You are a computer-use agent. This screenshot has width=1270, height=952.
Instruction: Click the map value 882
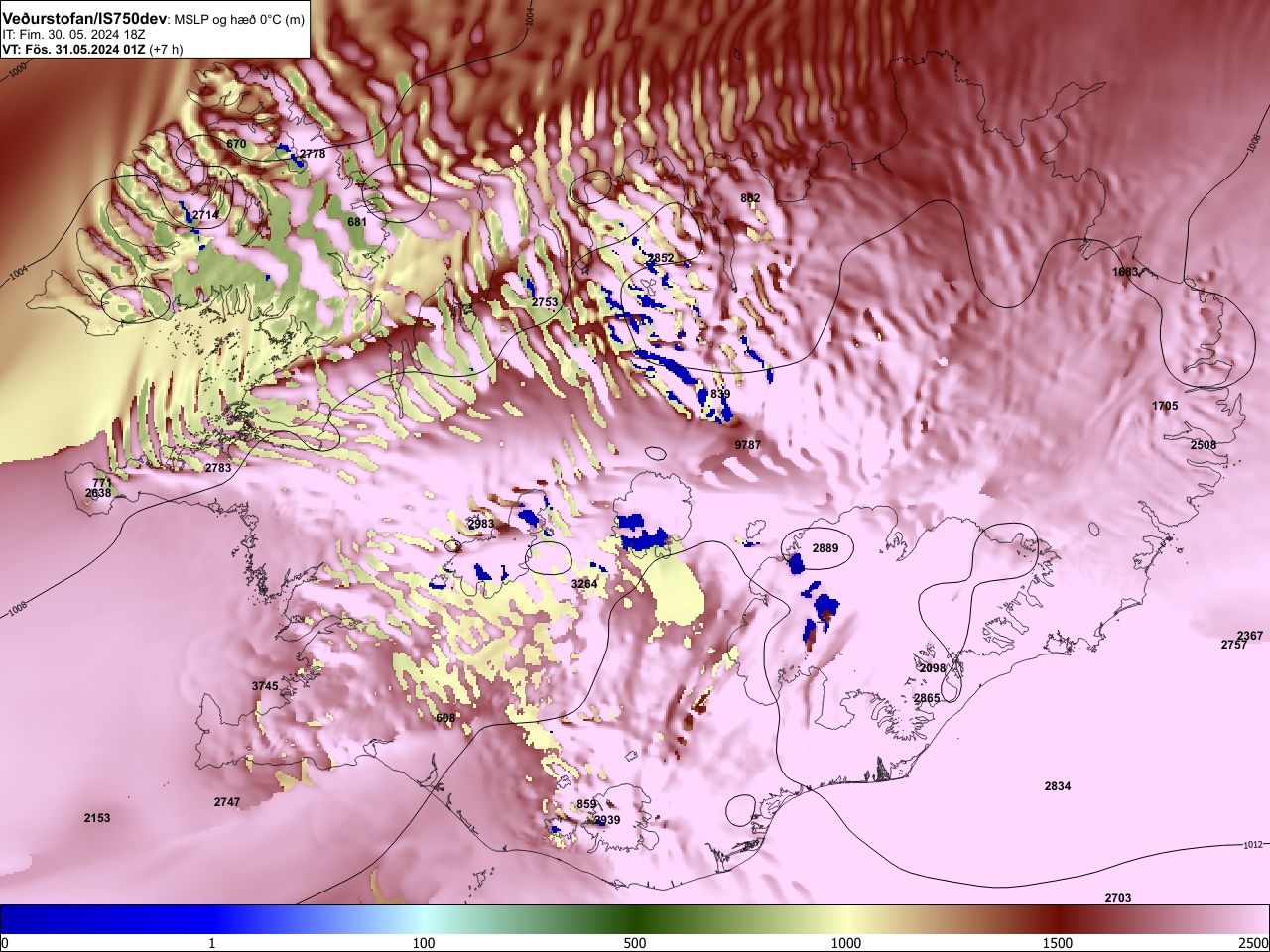tap(750, 198)
